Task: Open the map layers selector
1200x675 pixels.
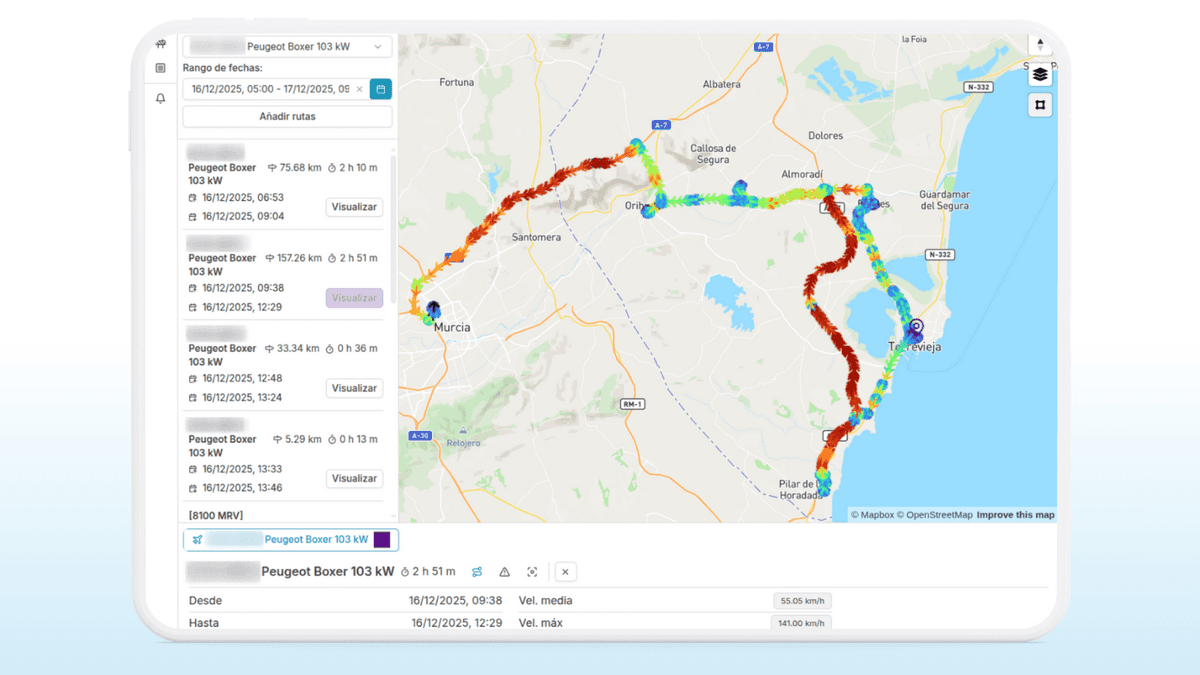Action: click(1040, 74)
